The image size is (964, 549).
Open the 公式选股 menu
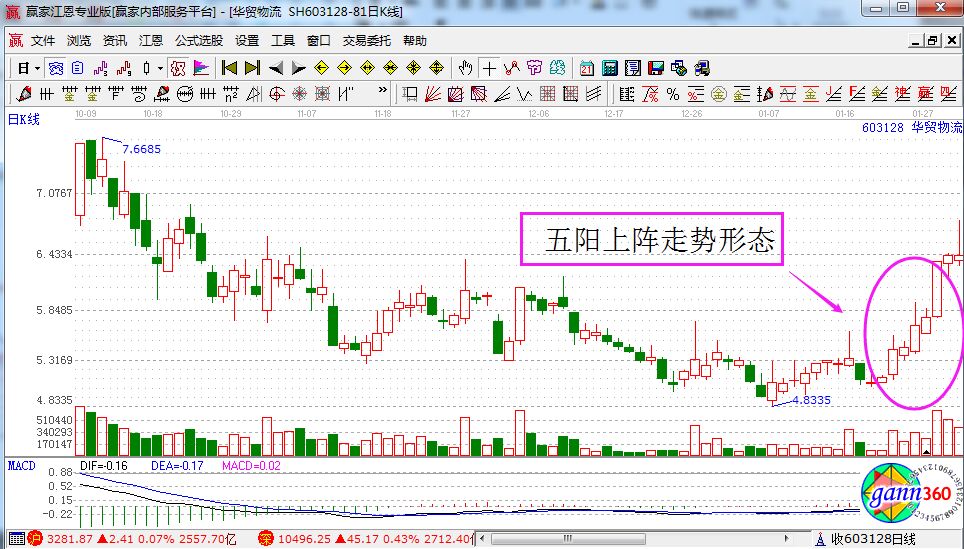click(x=199, y=41)
